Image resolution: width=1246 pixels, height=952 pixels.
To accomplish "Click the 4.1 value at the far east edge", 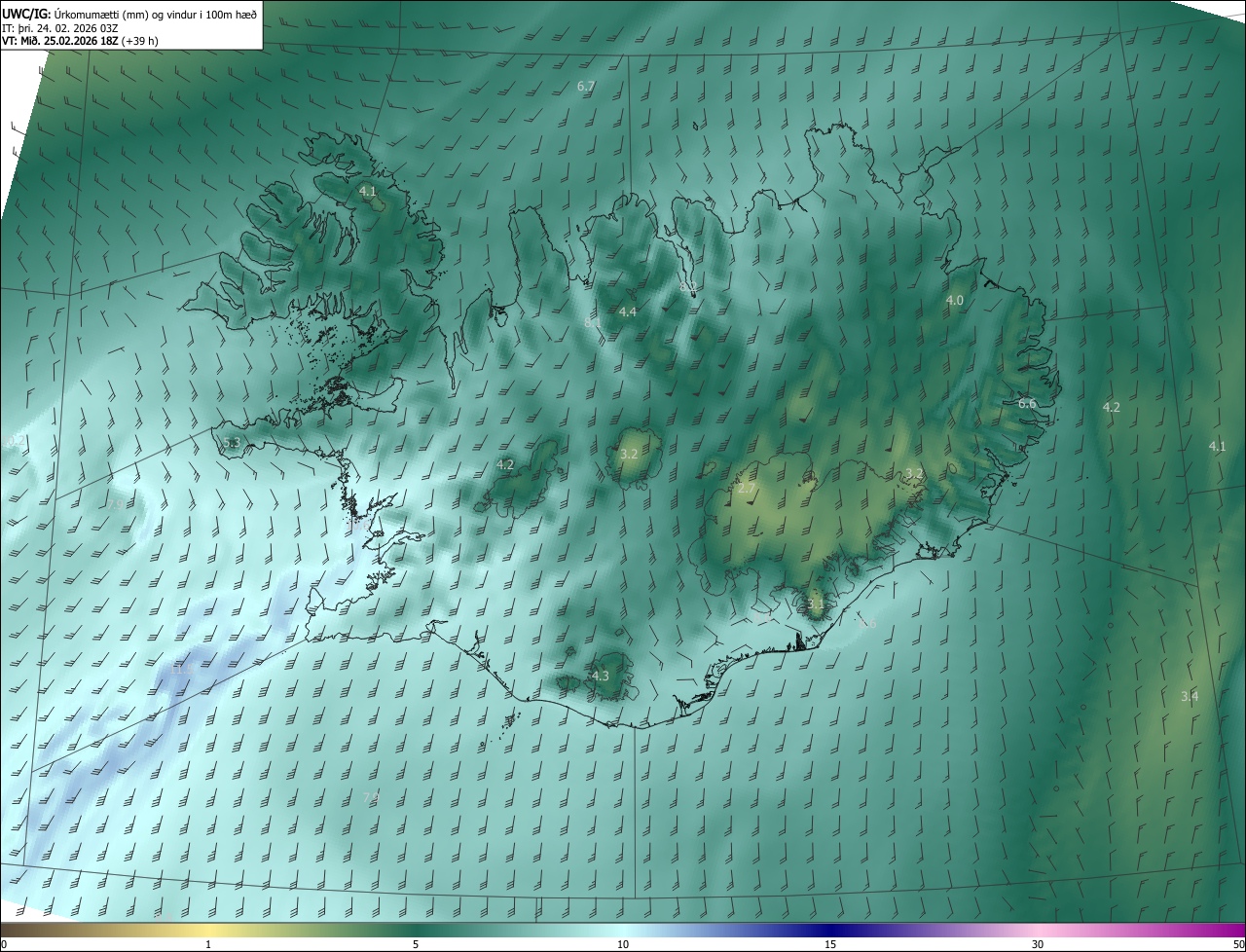I will point(1217,446).
